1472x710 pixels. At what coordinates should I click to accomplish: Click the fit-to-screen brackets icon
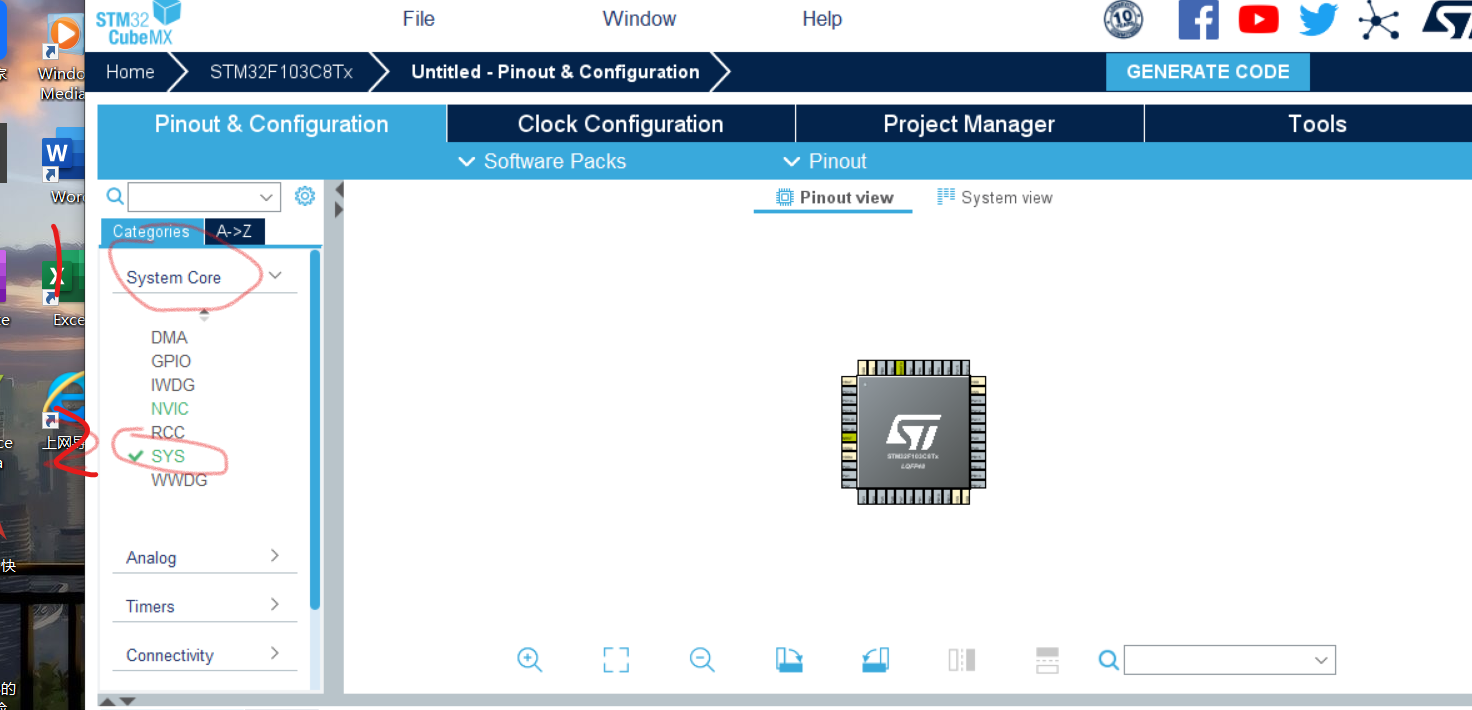coord(616,659)
